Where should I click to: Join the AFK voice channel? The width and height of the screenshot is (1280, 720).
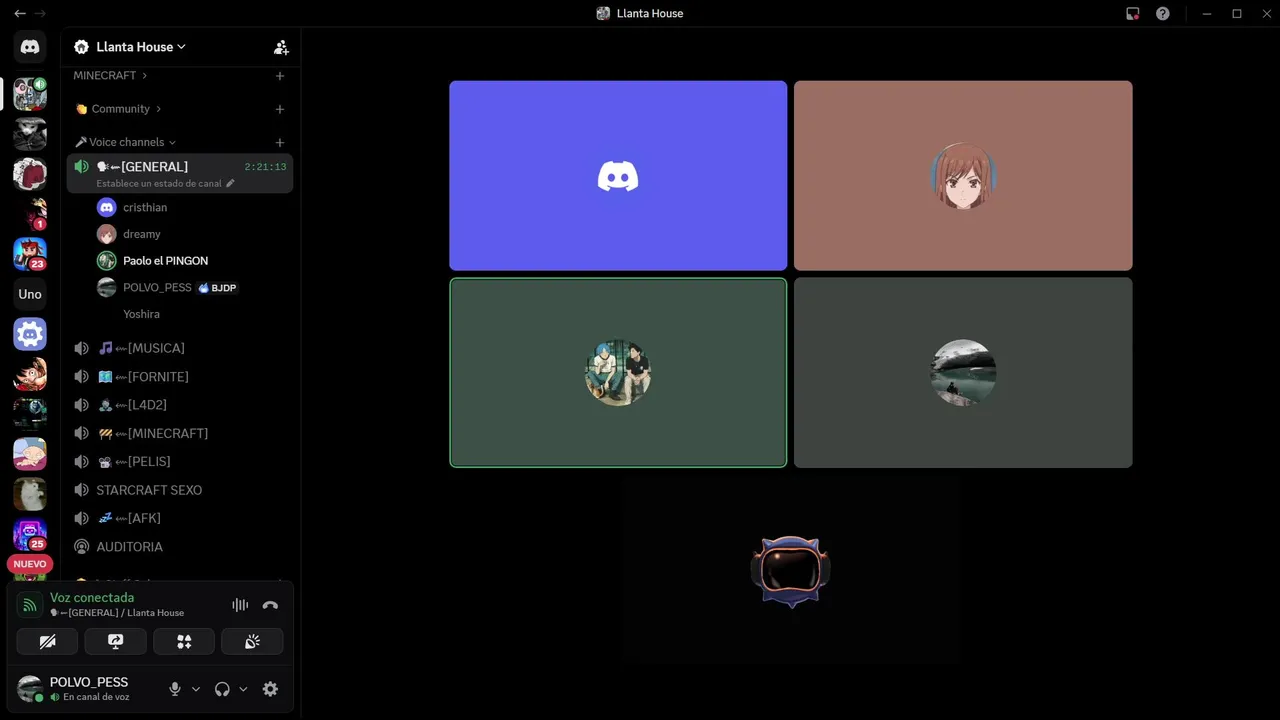click(180, 518)
